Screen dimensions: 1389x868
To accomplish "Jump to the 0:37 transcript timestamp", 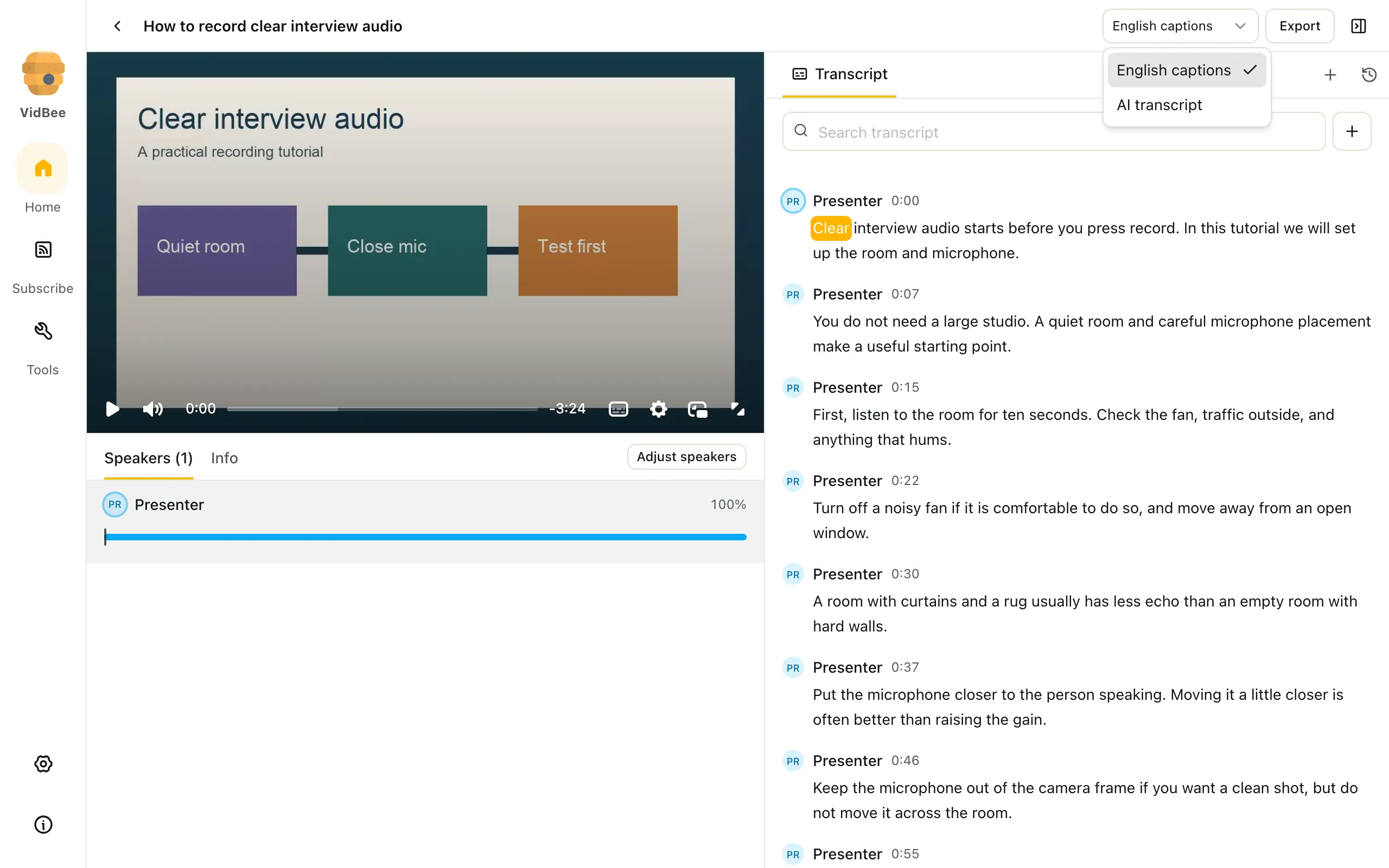I will coord(905,667).
